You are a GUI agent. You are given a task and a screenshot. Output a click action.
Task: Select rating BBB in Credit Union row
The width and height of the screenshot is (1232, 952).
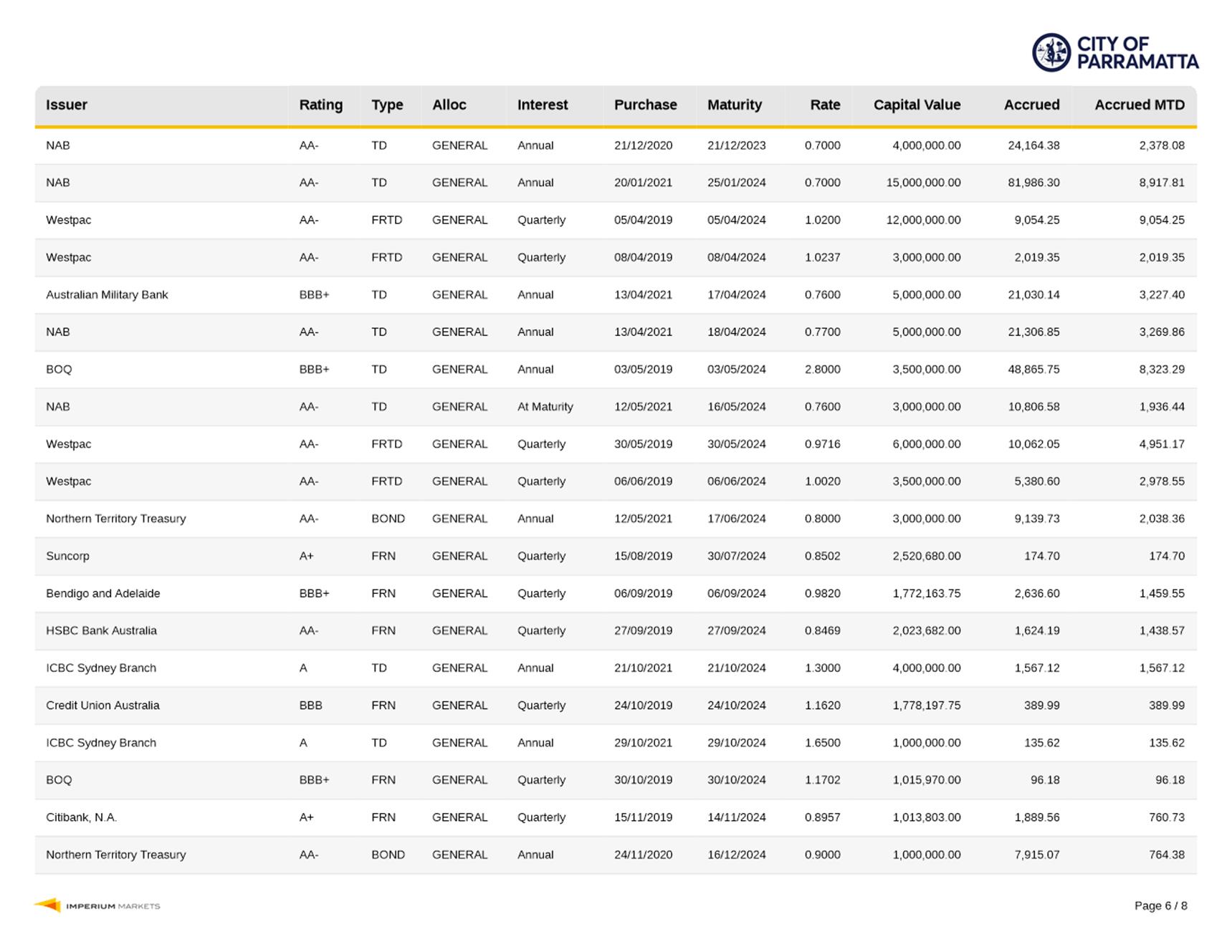pos(310,705)
